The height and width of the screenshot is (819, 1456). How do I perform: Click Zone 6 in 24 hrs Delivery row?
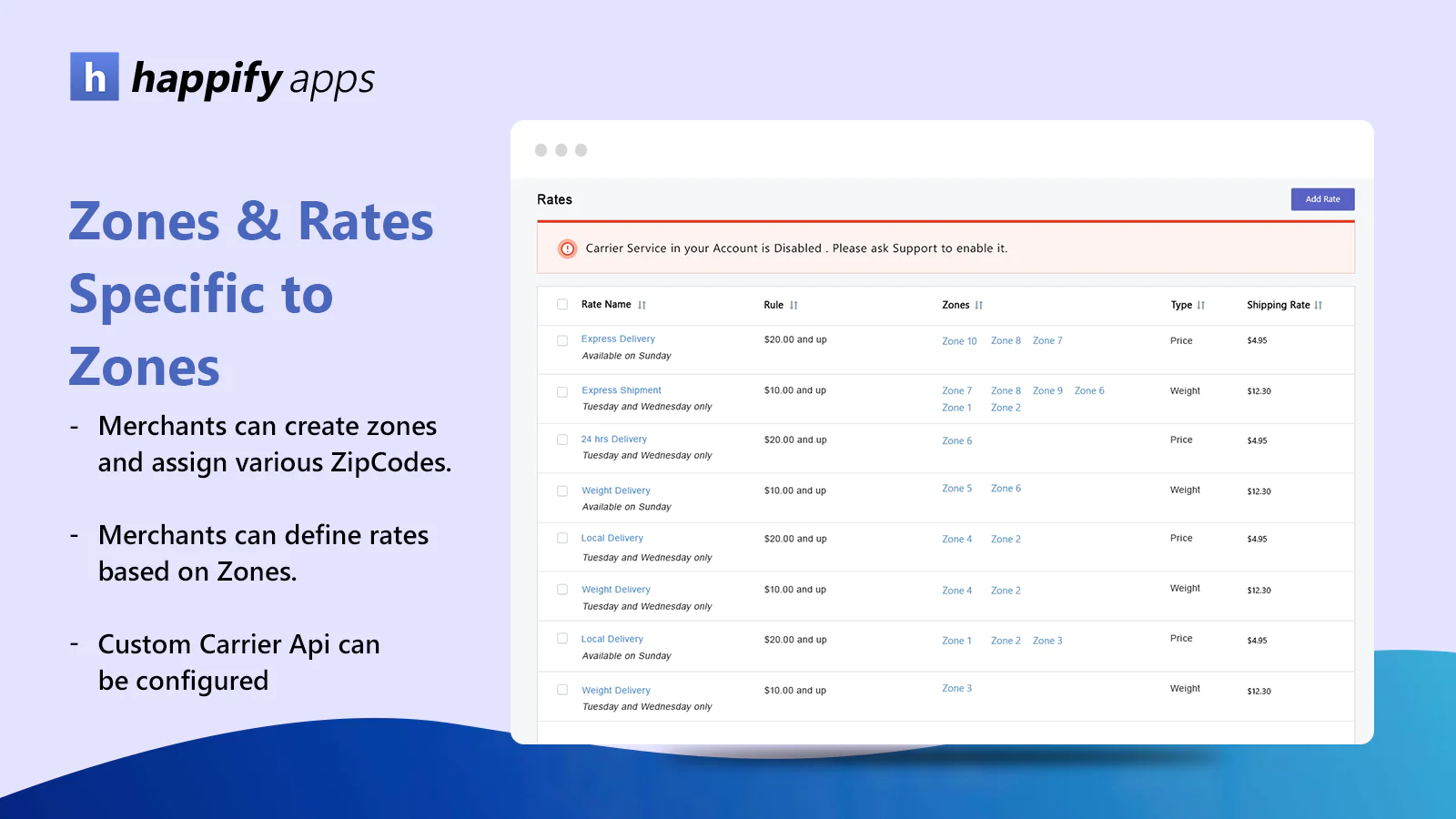(956, 440)
